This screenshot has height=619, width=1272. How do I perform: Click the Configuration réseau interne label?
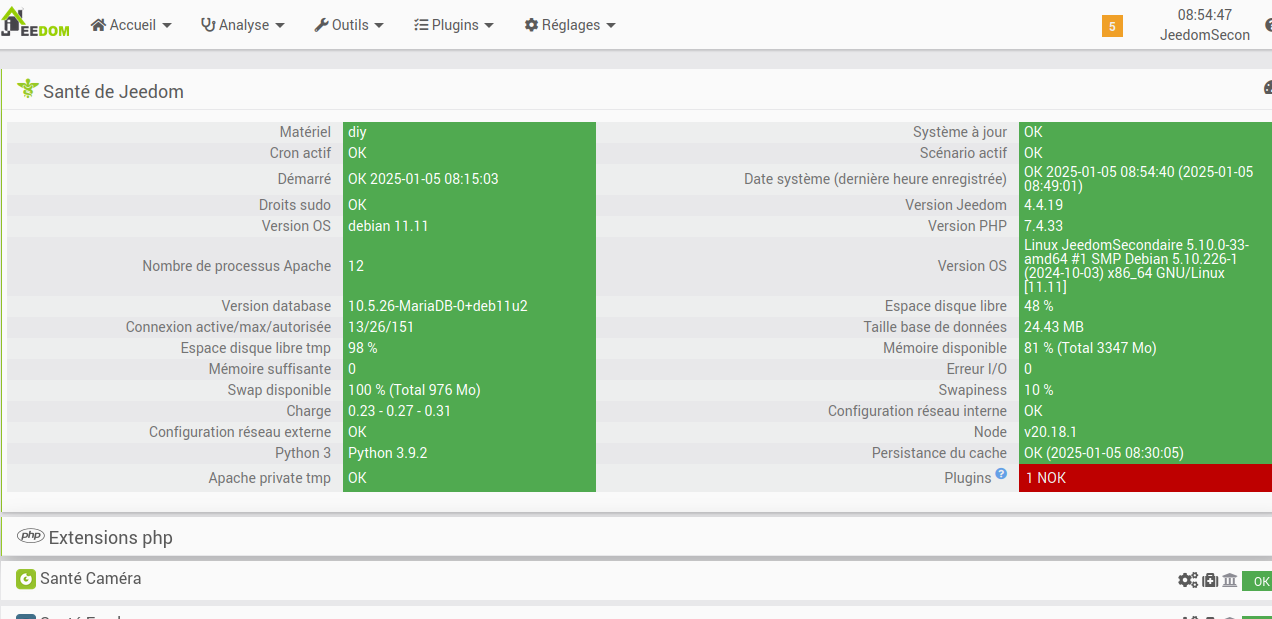(x=917, y=411)
